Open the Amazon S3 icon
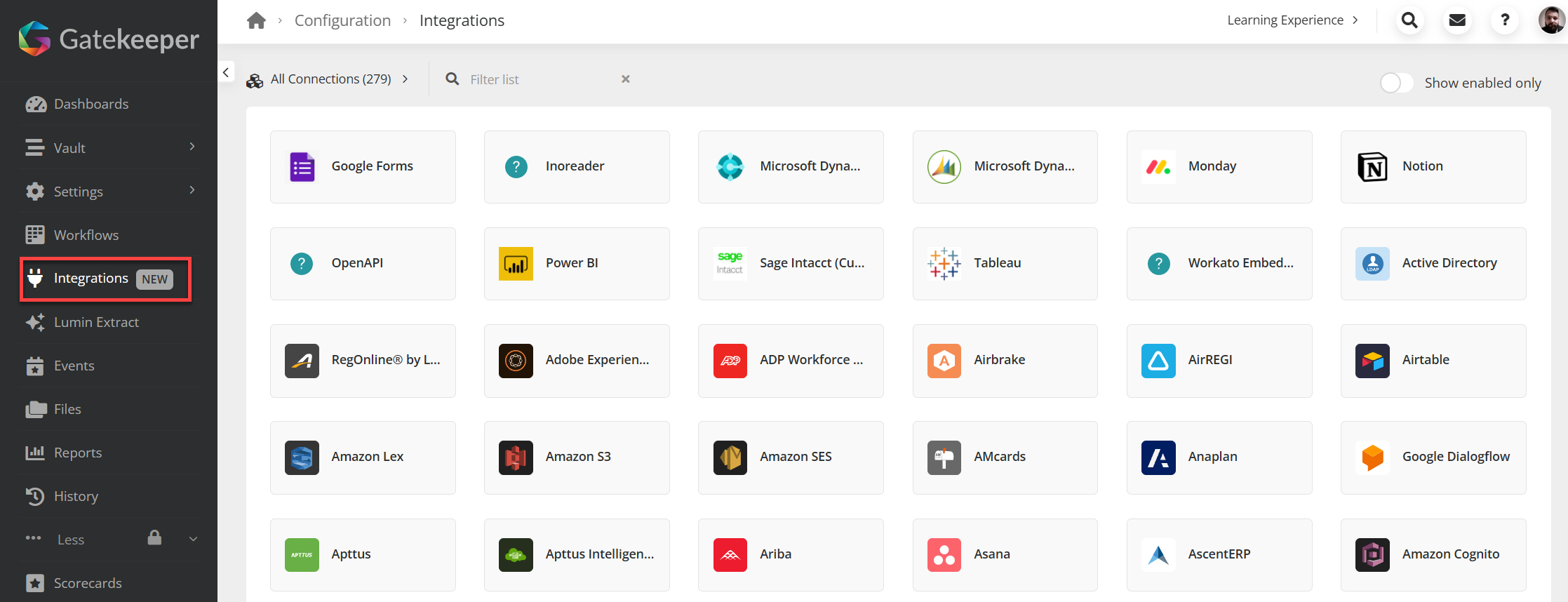Screen dimensions: 1568x602 pyautogui.click(x=516, y=457)
